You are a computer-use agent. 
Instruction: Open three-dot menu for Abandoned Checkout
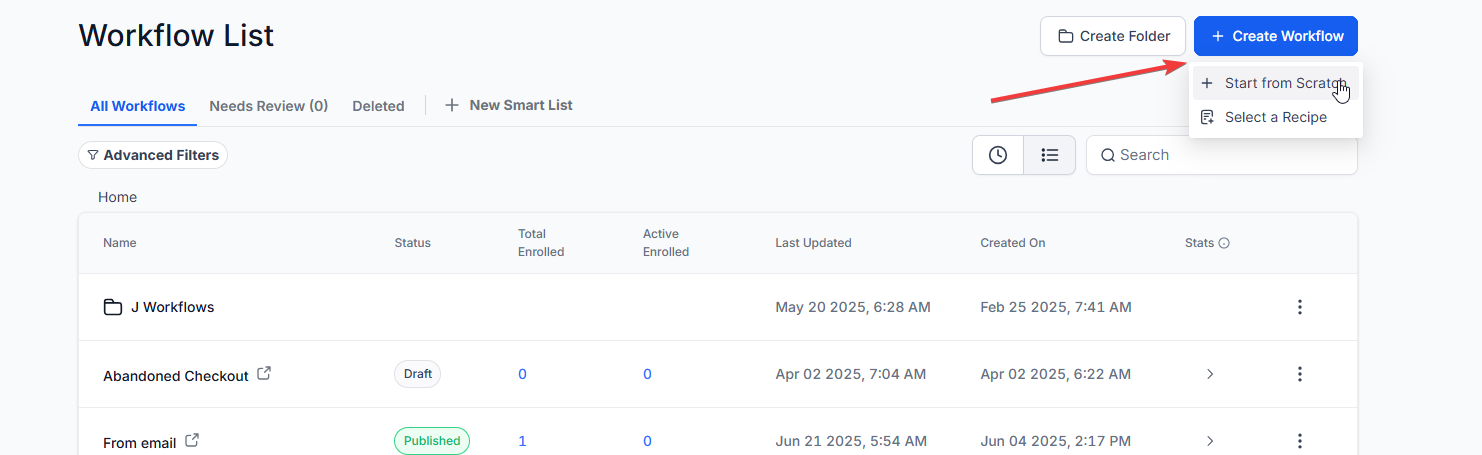[1300, 374]
